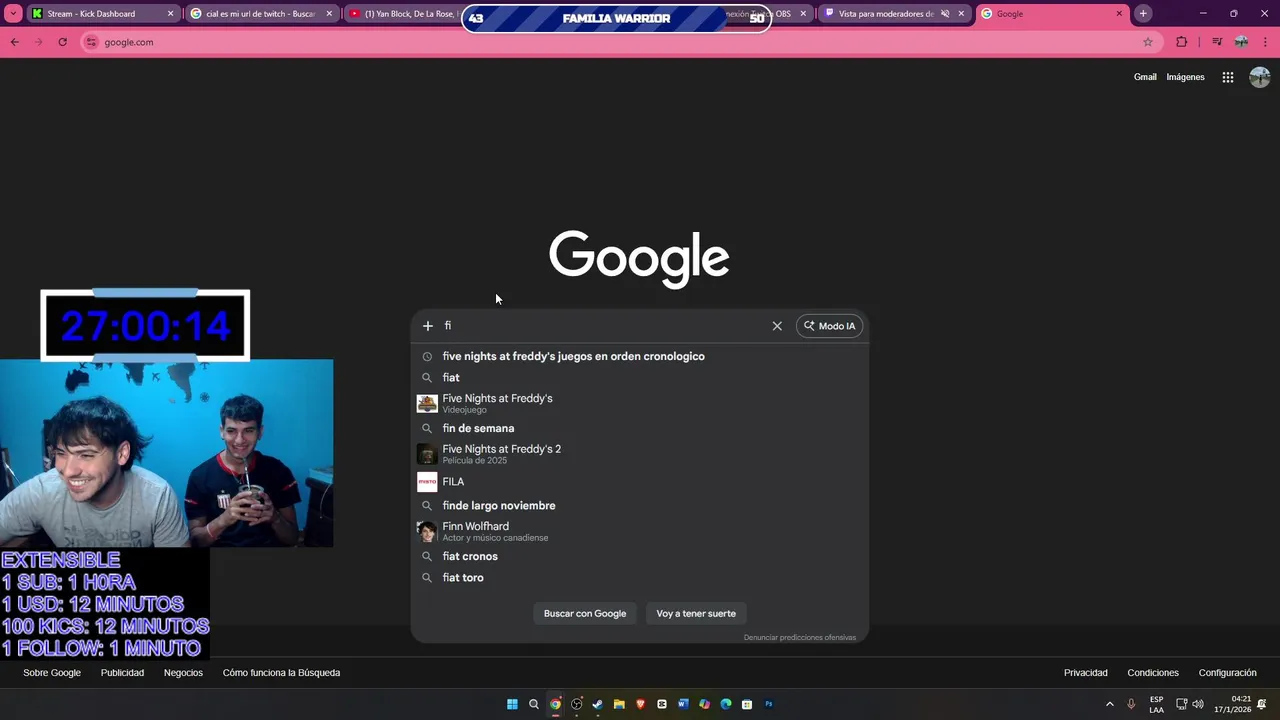Switch to the Yan Block YouTube tab
The image size is (1280, 720).
coord(410,14)
